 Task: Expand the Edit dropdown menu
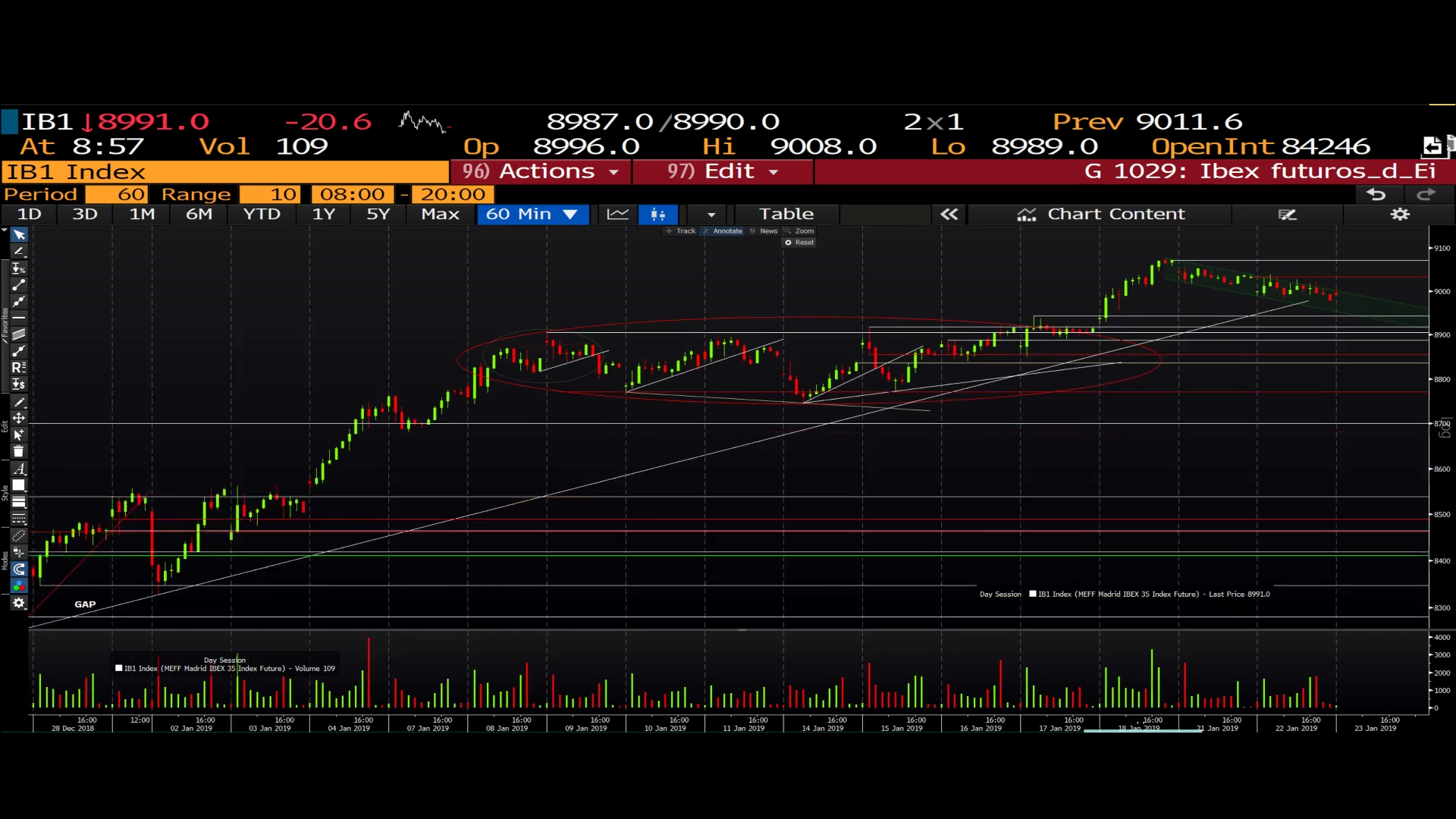[723, 172]
